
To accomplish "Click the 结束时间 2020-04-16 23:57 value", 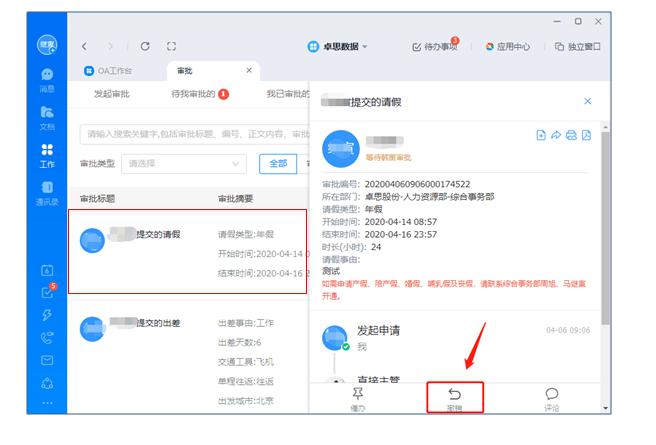I will pos(400,234).
